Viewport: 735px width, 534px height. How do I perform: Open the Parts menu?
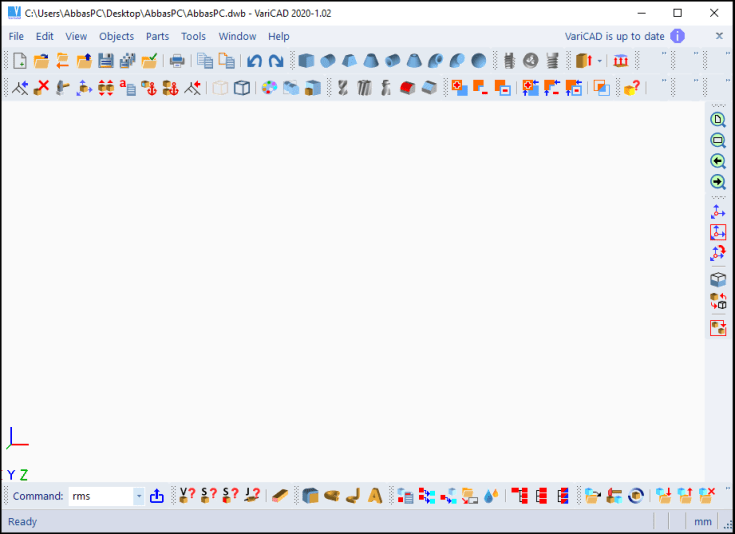(x=158, y=37)
